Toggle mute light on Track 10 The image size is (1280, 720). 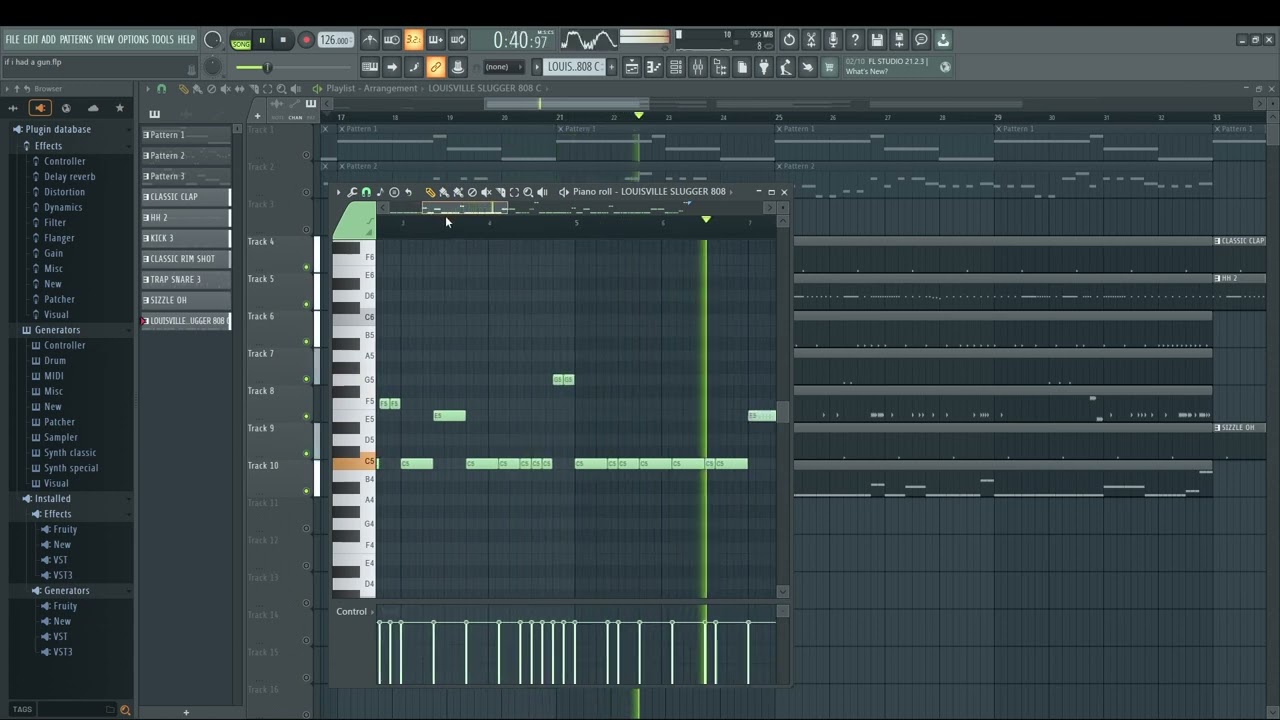pyautogui.click(x=307, y=491)
